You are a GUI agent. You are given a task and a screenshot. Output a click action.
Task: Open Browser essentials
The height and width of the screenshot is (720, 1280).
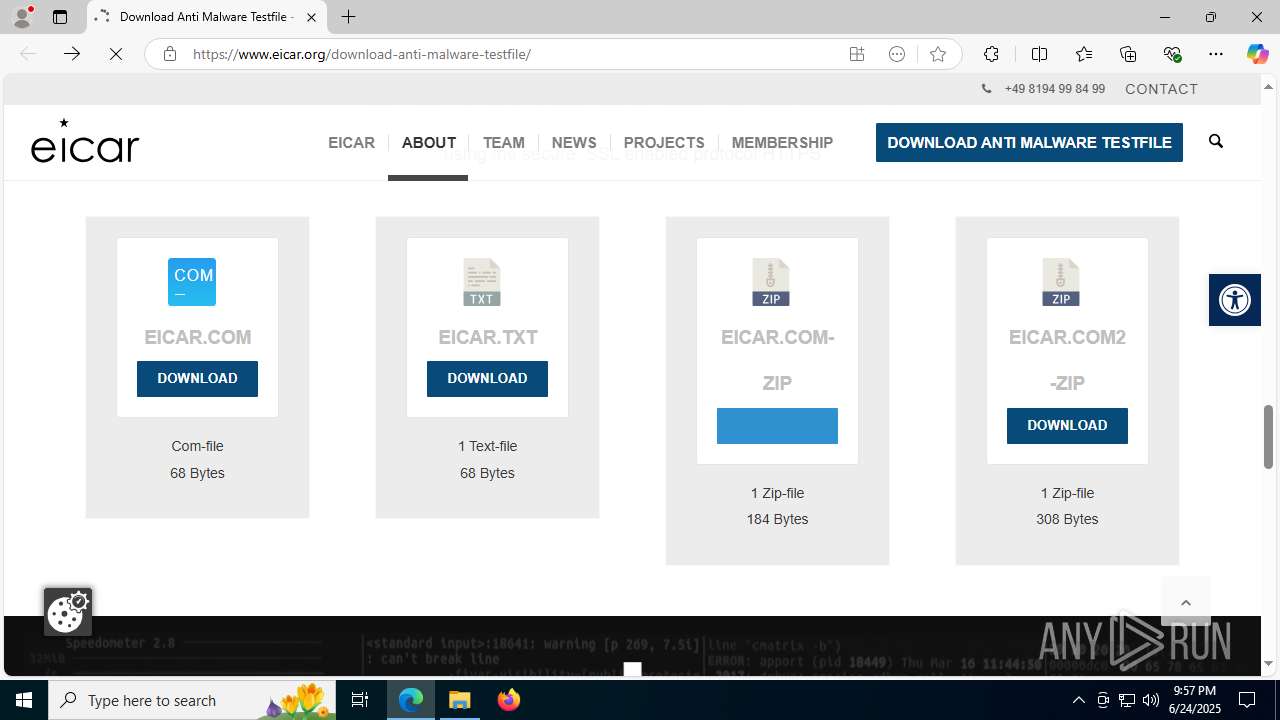click(1172, 54)
